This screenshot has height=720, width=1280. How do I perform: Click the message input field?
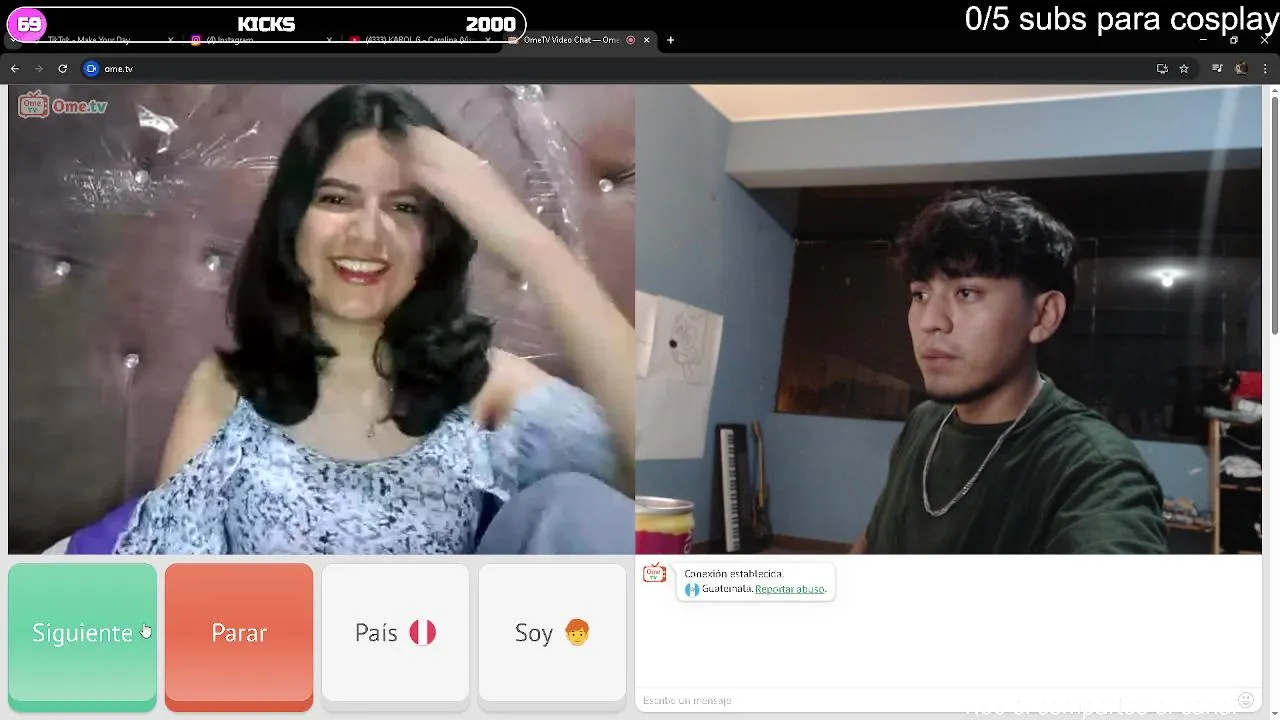(x=935, y=700)
